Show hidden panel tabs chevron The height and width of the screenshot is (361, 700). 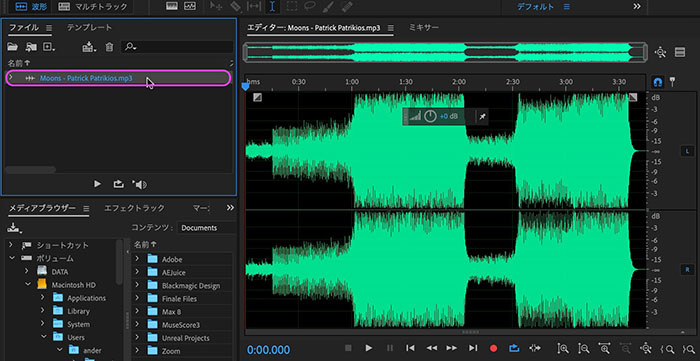[230, 207]
